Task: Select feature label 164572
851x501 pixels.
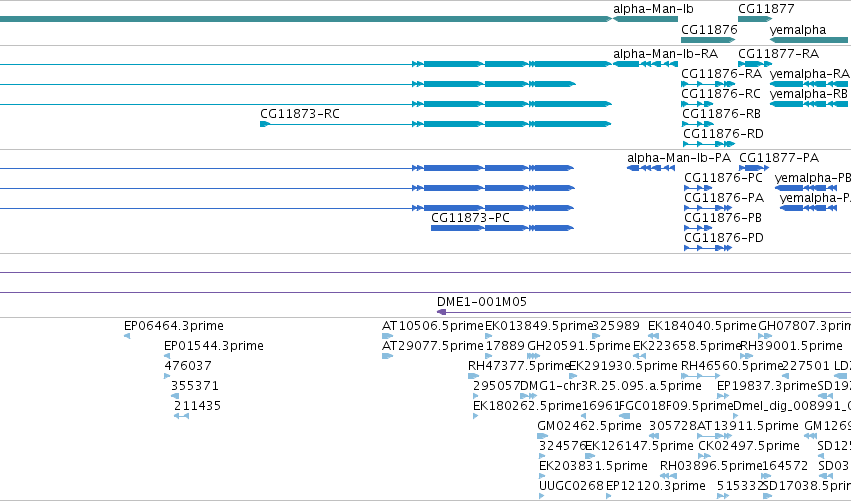Action: coord(785,466)
